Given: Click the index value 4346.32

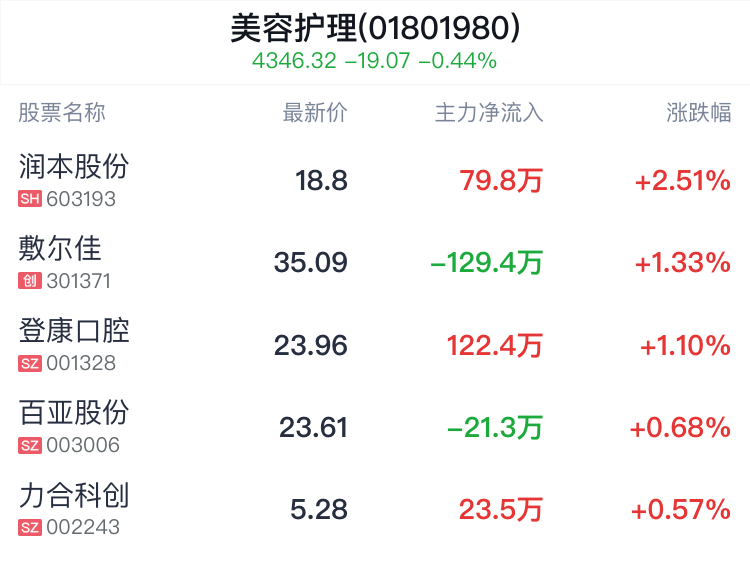Looking at the screenshot, I should tap(294, 61).
